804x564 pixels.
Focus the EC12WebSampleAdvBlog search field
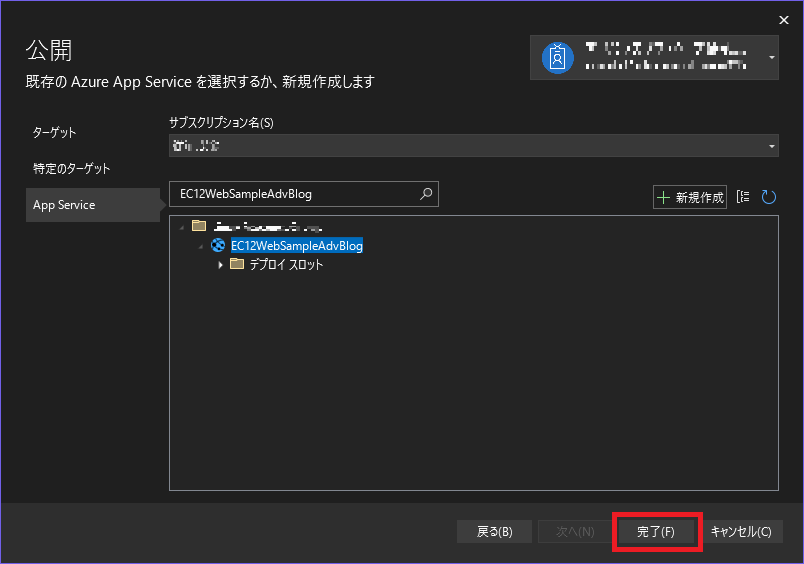click(304, 194)
